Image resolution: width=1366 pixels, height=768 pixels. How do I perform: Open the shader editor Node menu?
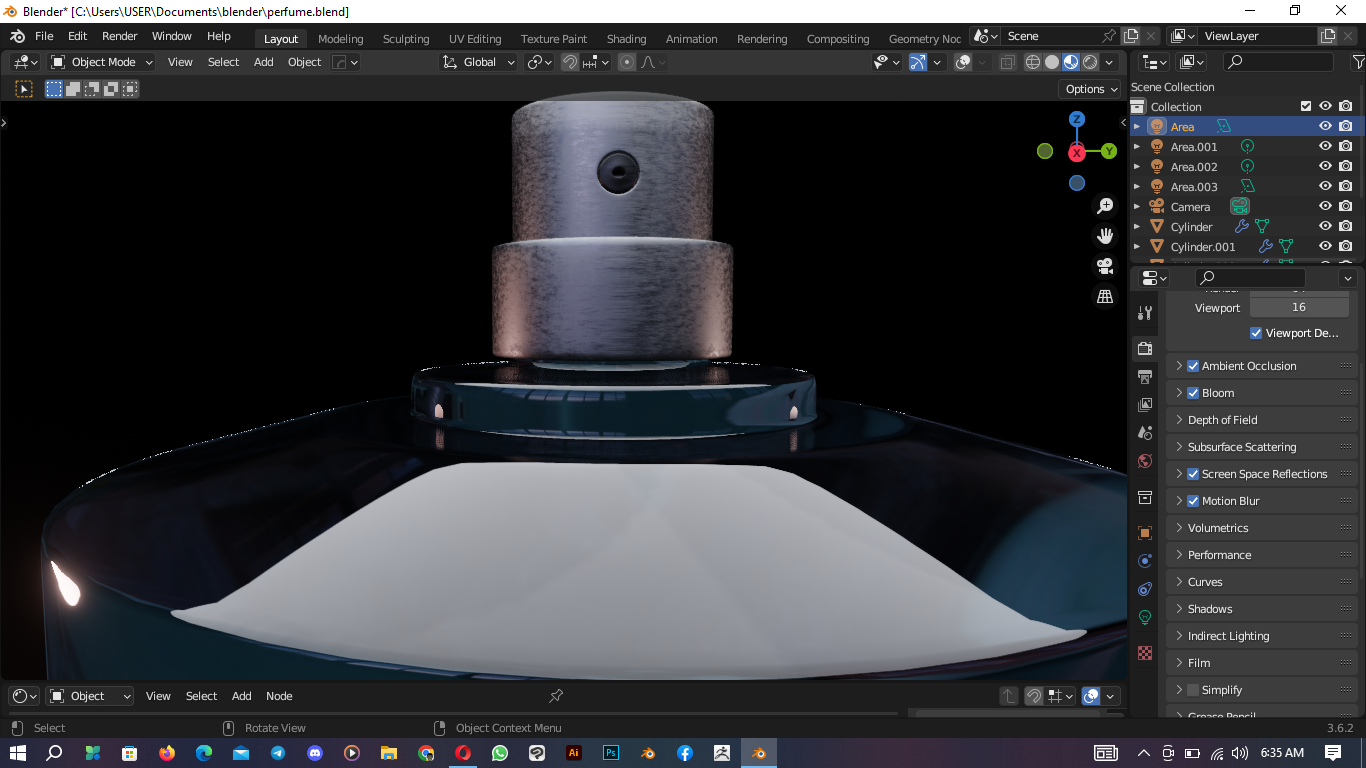pos(279,696)
